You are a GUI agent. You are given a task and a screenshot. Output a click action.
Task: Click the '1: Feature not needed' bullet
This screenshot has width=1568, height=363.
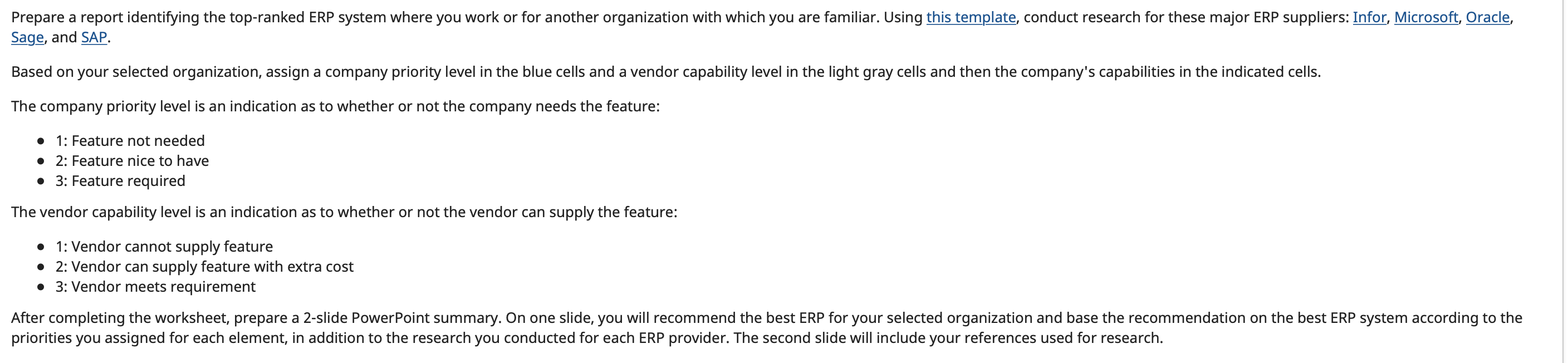(x=130, y=141)
